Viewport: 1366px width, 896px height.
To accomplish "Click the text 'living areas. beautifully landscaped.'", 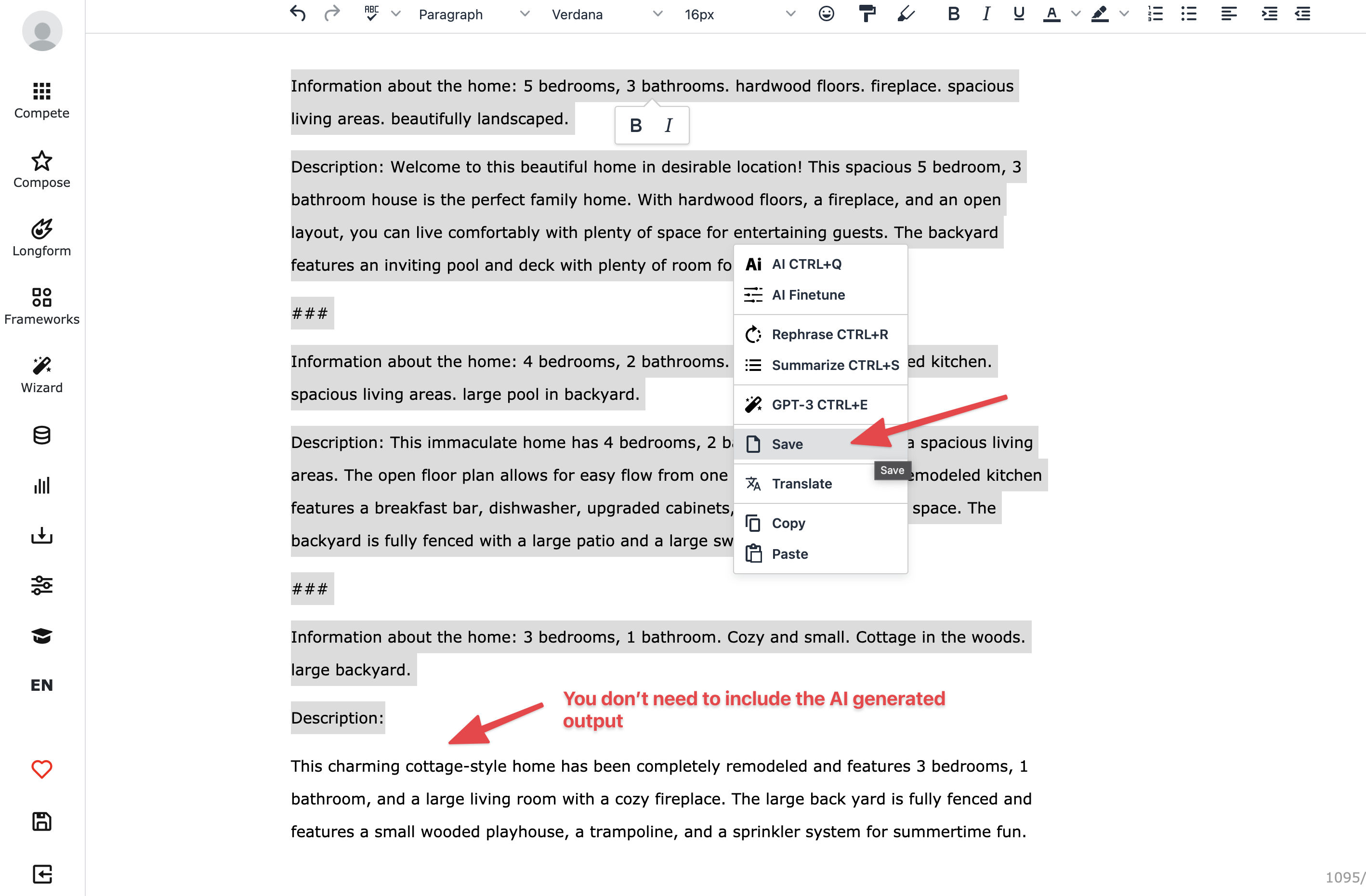I will point(430,119).
